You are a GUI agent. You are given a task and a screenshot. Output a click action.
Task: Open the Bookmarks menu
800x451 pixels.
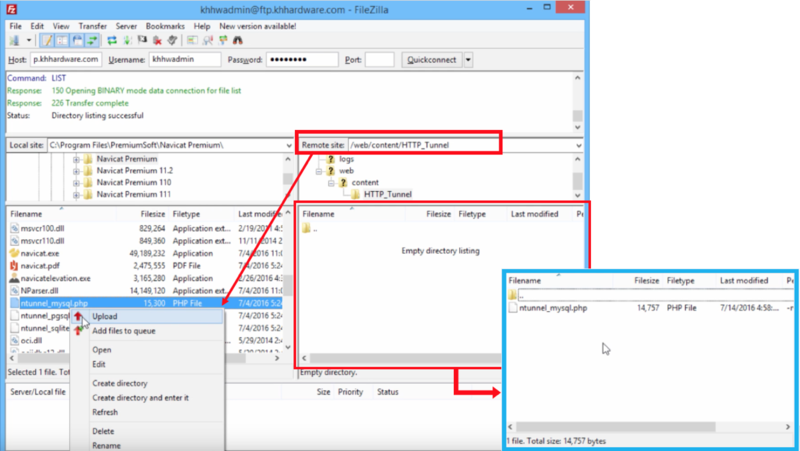pos(165,26)
